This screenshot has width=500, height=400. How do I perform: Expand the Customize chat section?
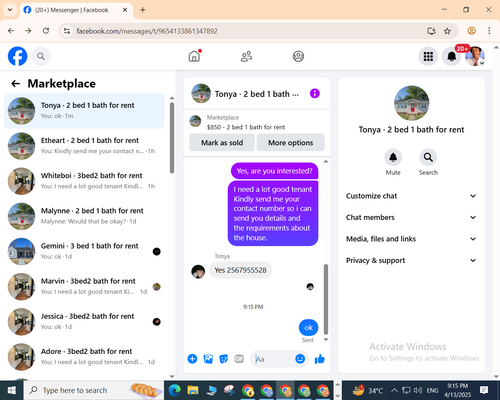(x=411, y=196)
